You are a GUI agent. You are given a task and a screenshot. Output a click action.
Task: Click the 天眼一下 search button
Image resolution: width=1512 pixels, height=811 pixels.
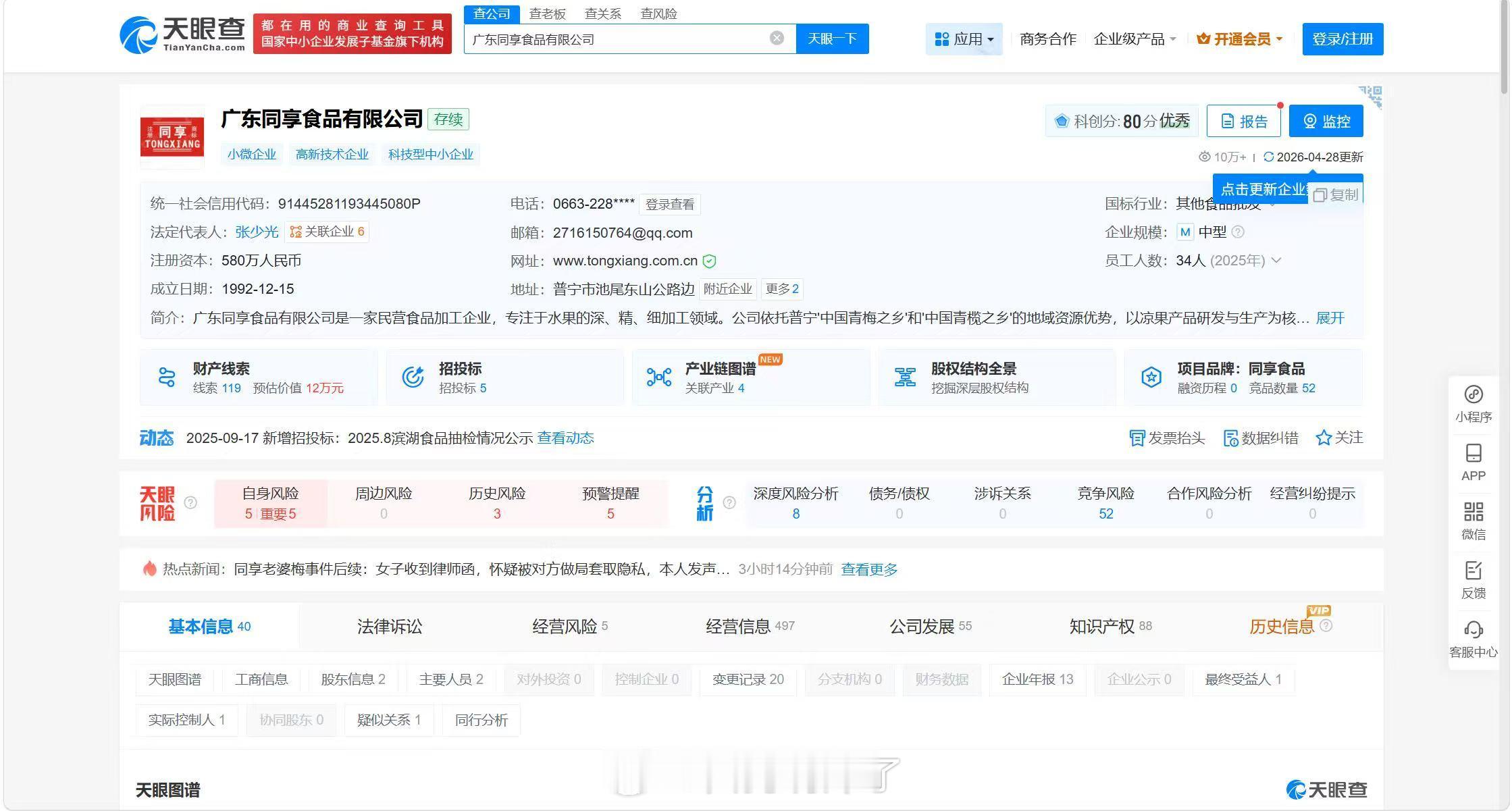pos(832,38)
